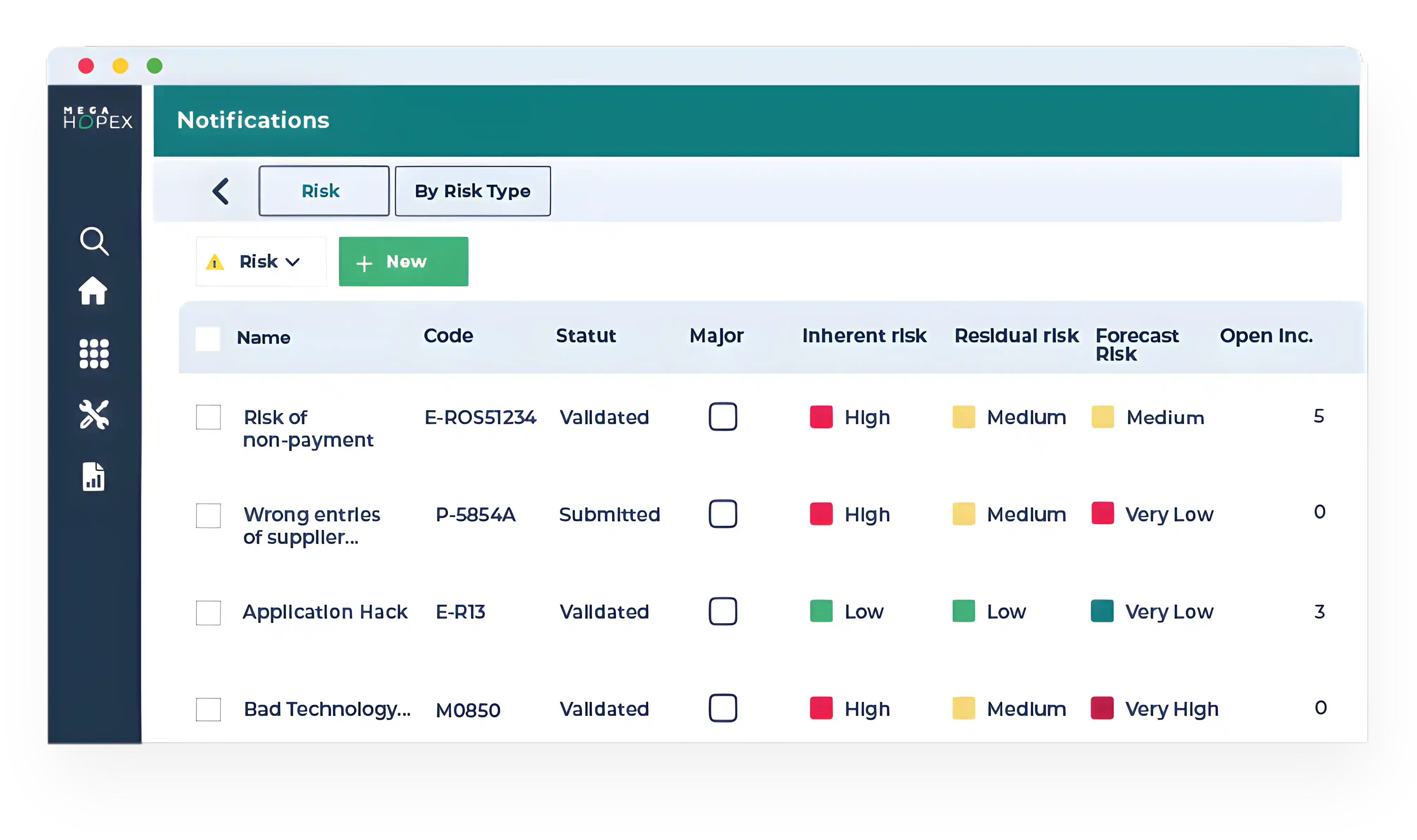Screen dimensions: 1417x840
Task: Go to Home via house icon
Action: (93, 290)
